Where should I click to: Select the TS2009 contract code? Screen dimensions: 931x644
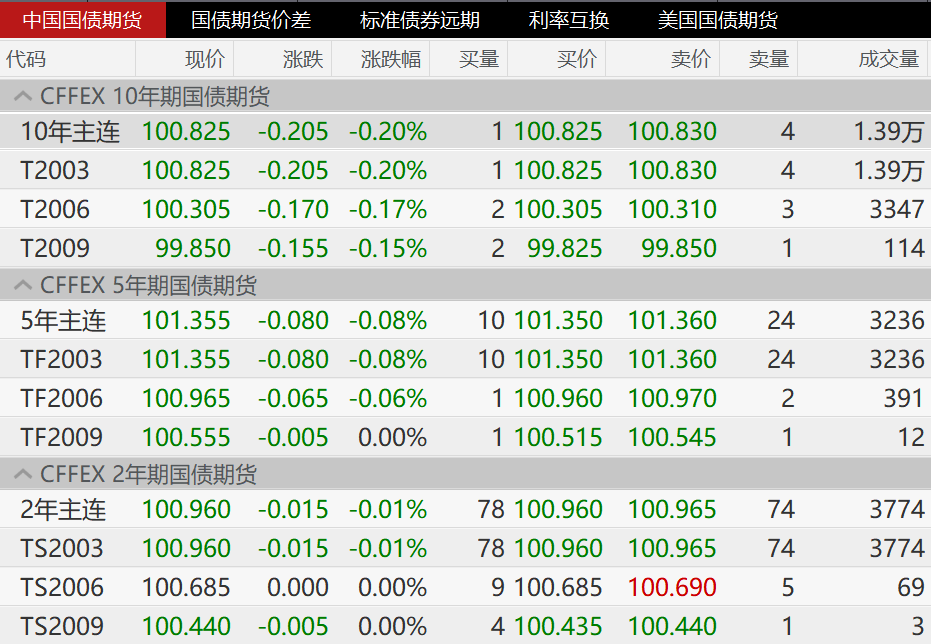click(x=61, y=626)
